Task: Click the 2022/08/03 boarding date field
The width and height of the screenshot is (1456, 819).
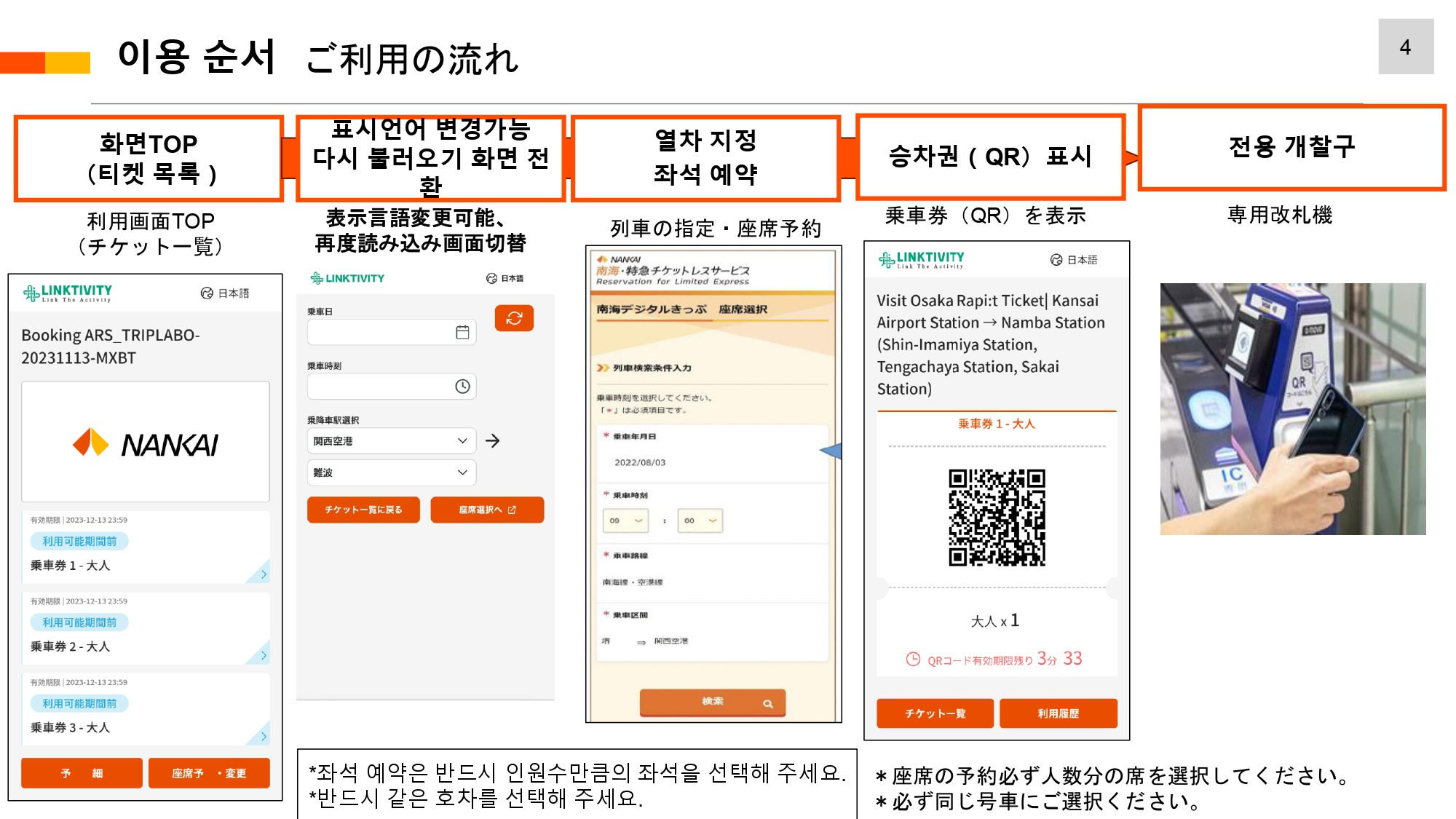Action: 640,462
